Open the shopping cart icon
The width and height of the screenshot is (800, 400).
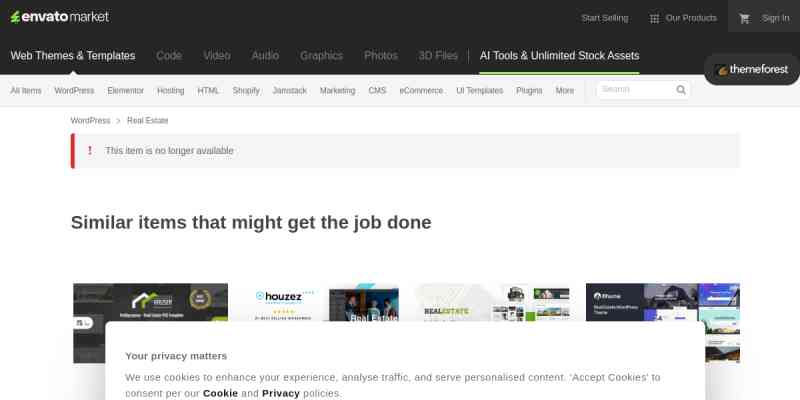pyautogui.click(x=744, y=18)
